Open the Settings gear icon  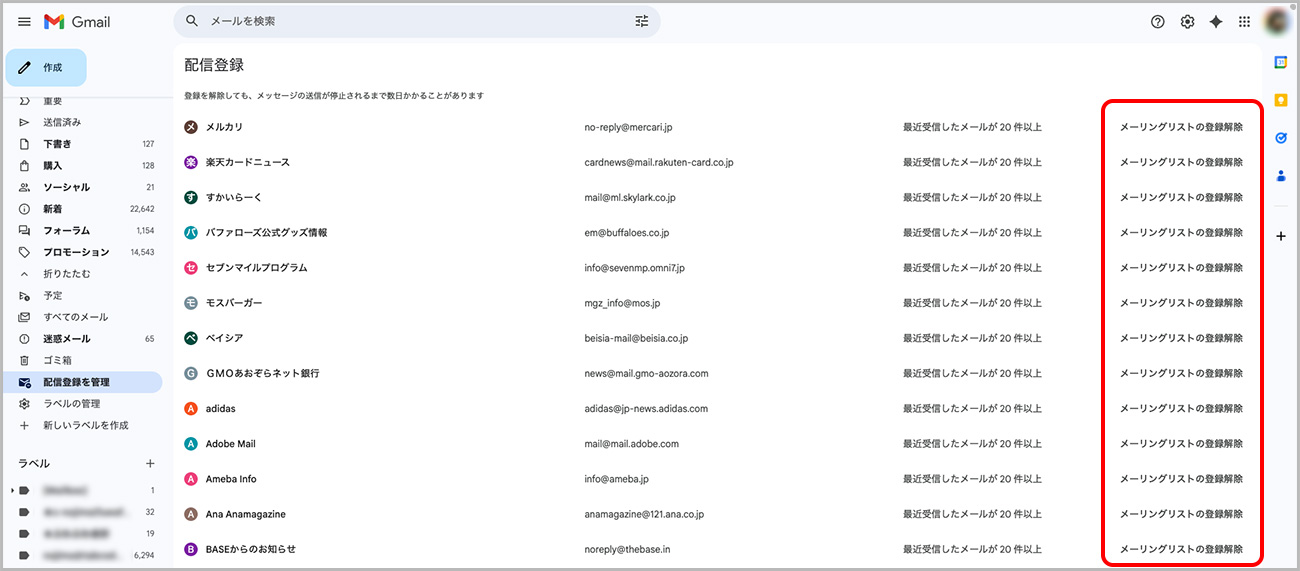pyautogui.click(x=1187, y=22)
